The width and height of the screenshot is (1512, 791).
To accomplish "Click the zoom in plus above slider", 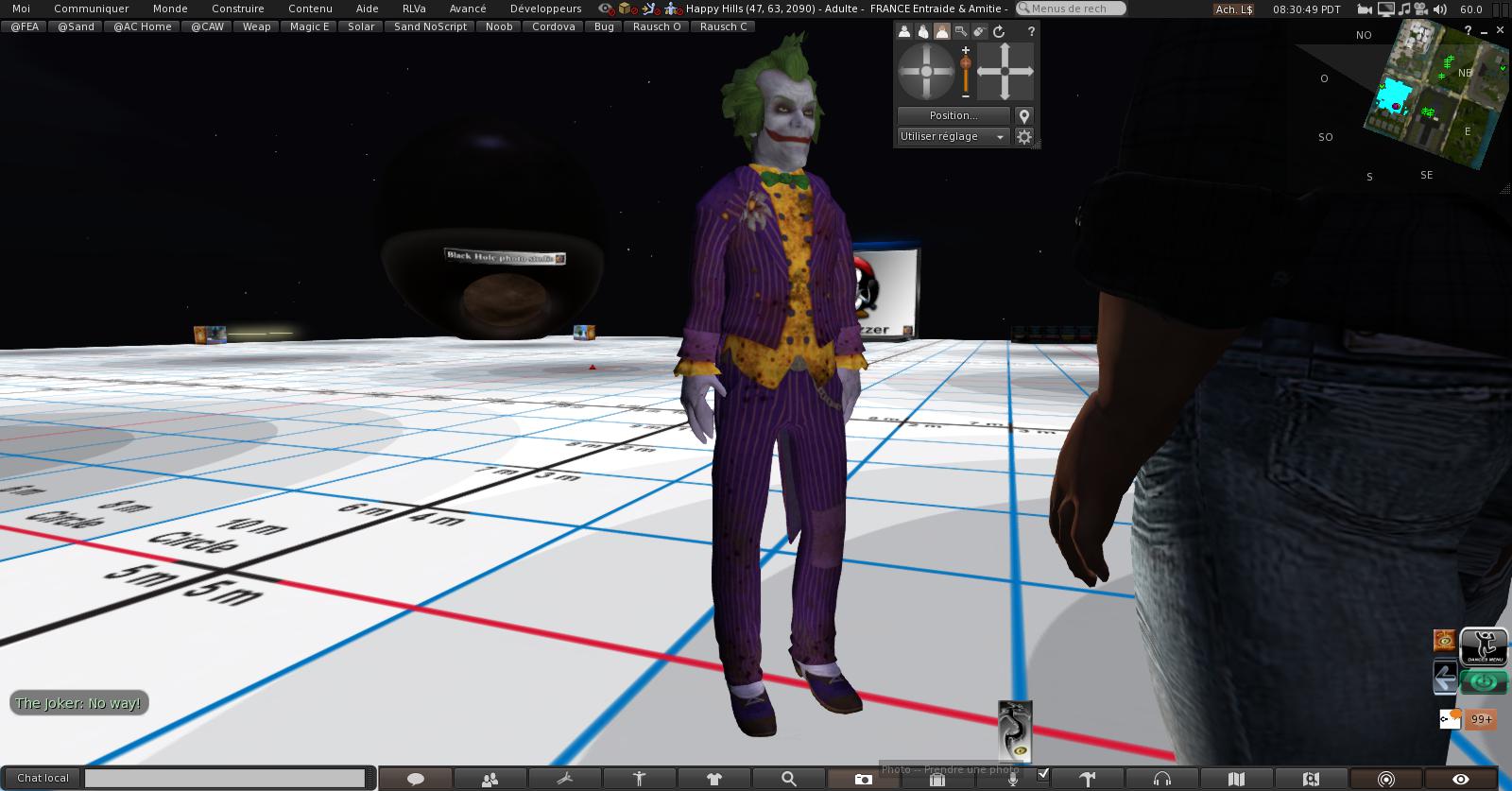I will tap(966, 50).
